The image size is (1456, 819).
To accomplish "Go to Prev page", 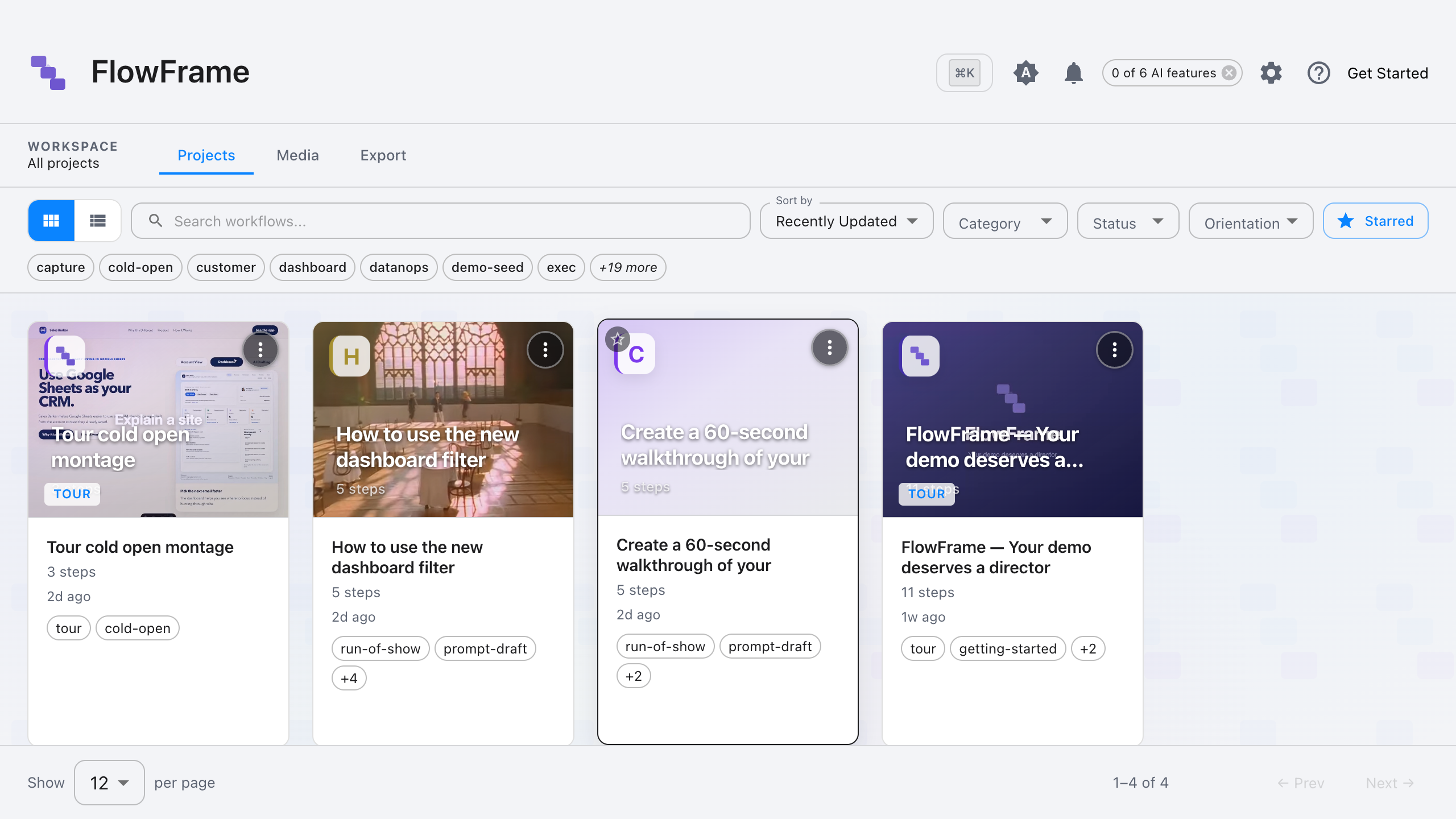I will point(1301,783).
